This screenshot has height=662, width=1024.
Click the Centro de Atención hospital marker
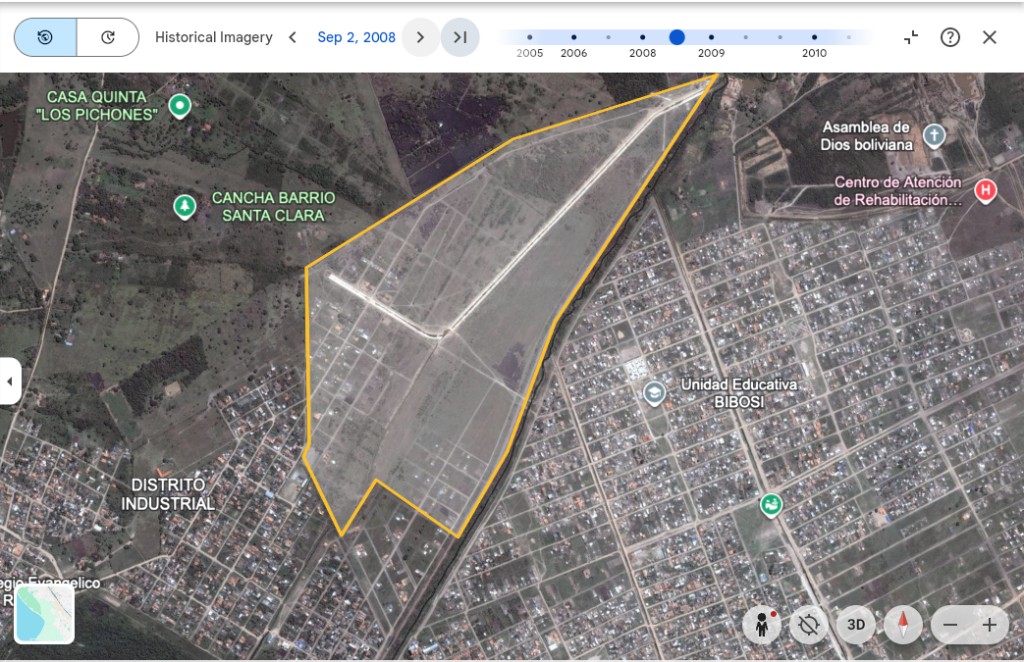click(986, 190)
